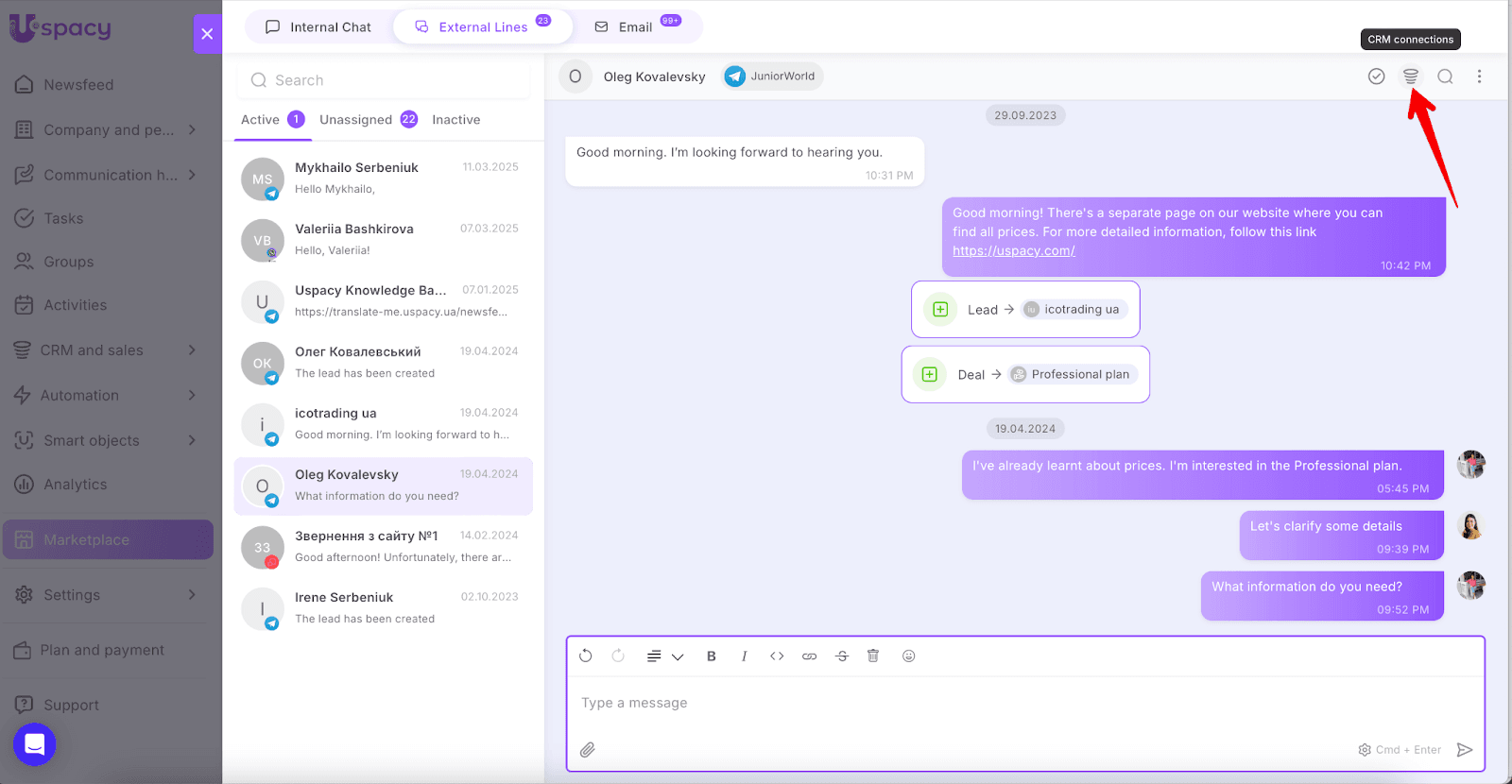
Task: Open the support chat widget bubble
Action: [35, 744]
